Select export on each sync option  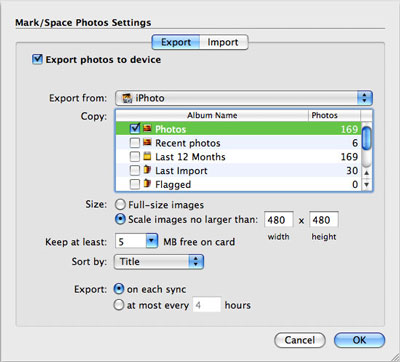(x=119, y=289)
